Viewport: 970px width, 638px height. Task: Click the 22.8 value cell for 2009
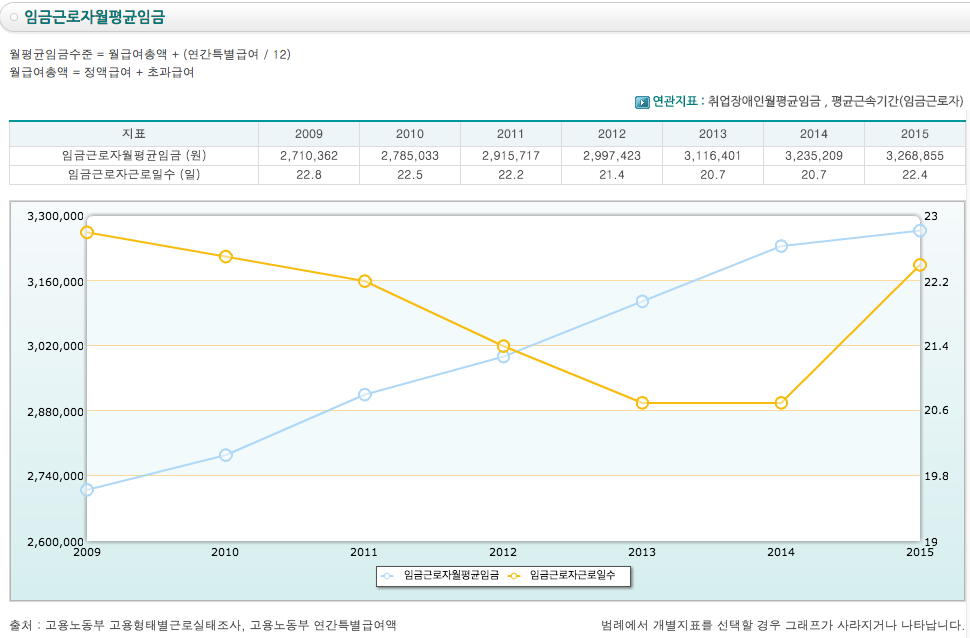pos(309,174)
